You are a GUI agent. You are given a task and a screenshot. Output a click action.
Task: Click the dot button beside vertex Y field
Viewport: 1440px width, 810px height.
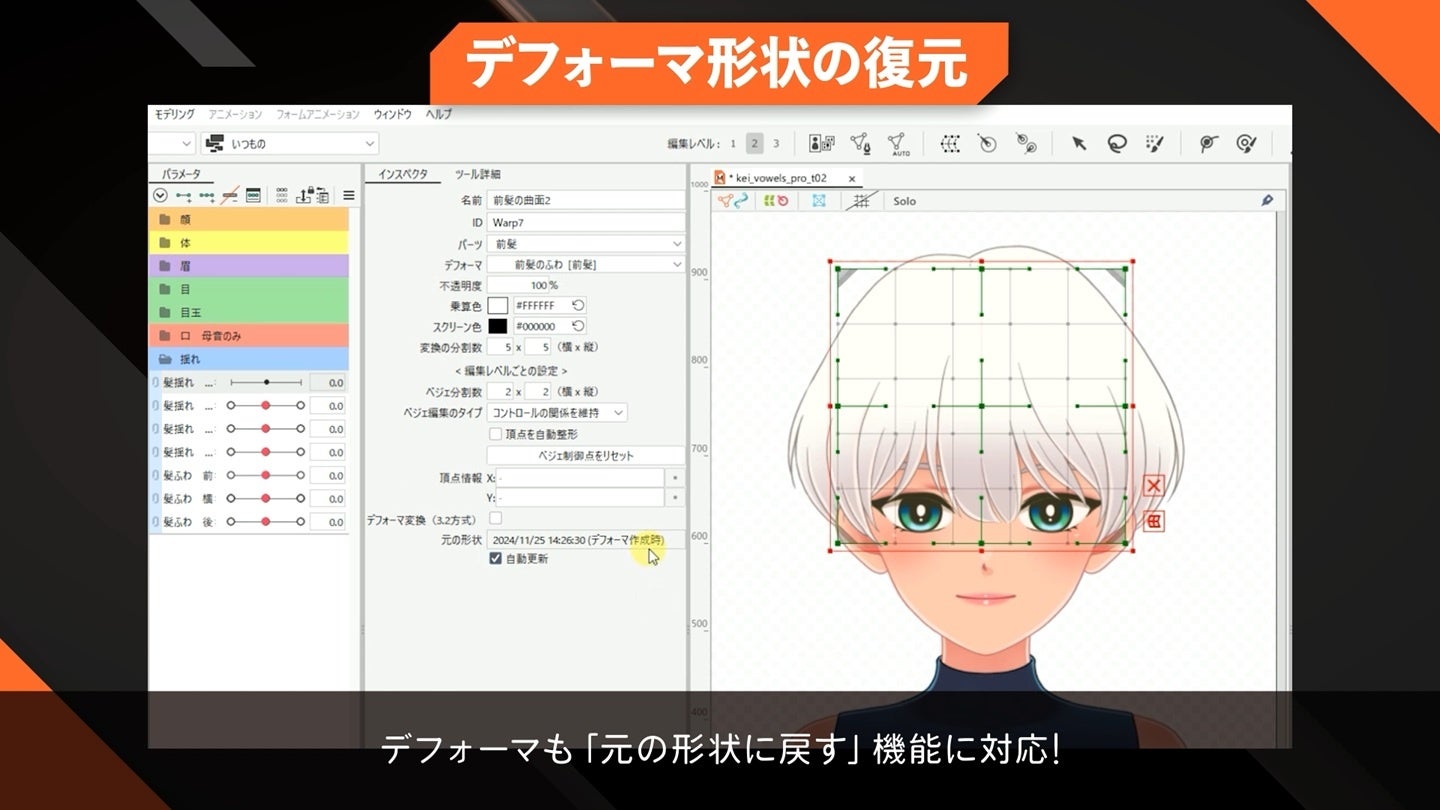pyautogui.click(x=676, y=498)
